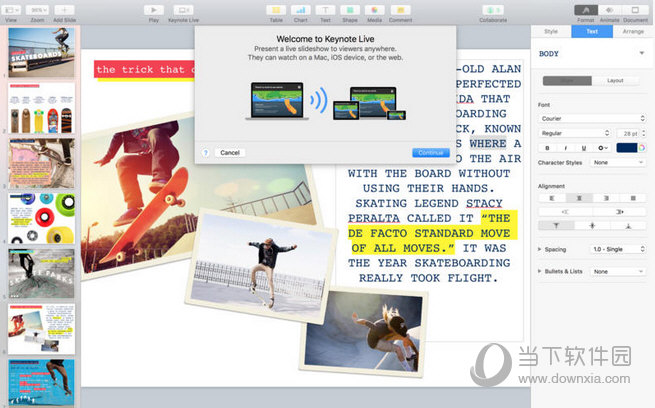Toggle italic text formatting
655x408 pixels.
click(x=565, y=148)
